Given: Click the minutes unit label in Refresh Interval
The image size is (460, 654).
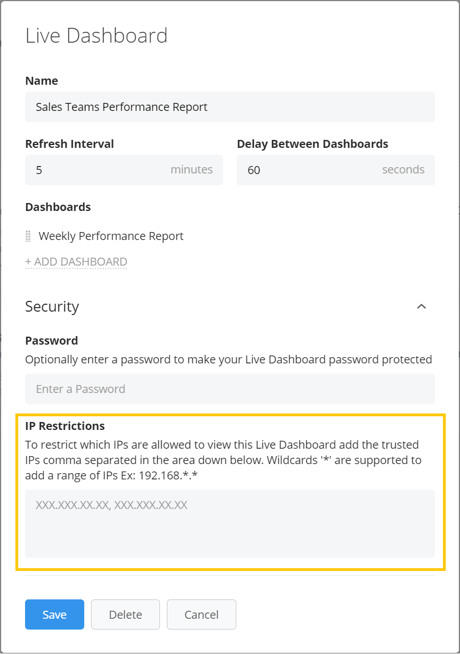Looking at the screenshot, I should tap(191, 170).
